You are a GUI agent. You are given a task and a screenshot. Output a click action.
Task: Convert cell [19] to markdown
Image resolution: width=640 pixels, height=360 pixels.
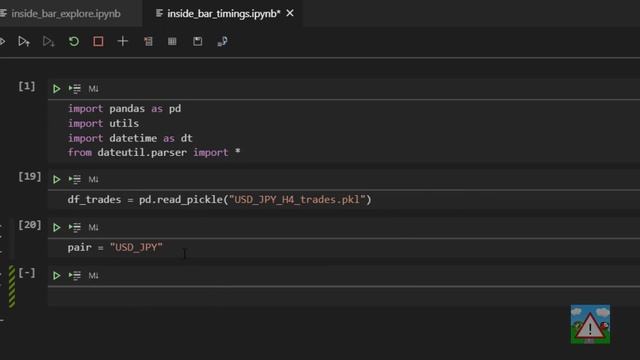tap(93, 179)
